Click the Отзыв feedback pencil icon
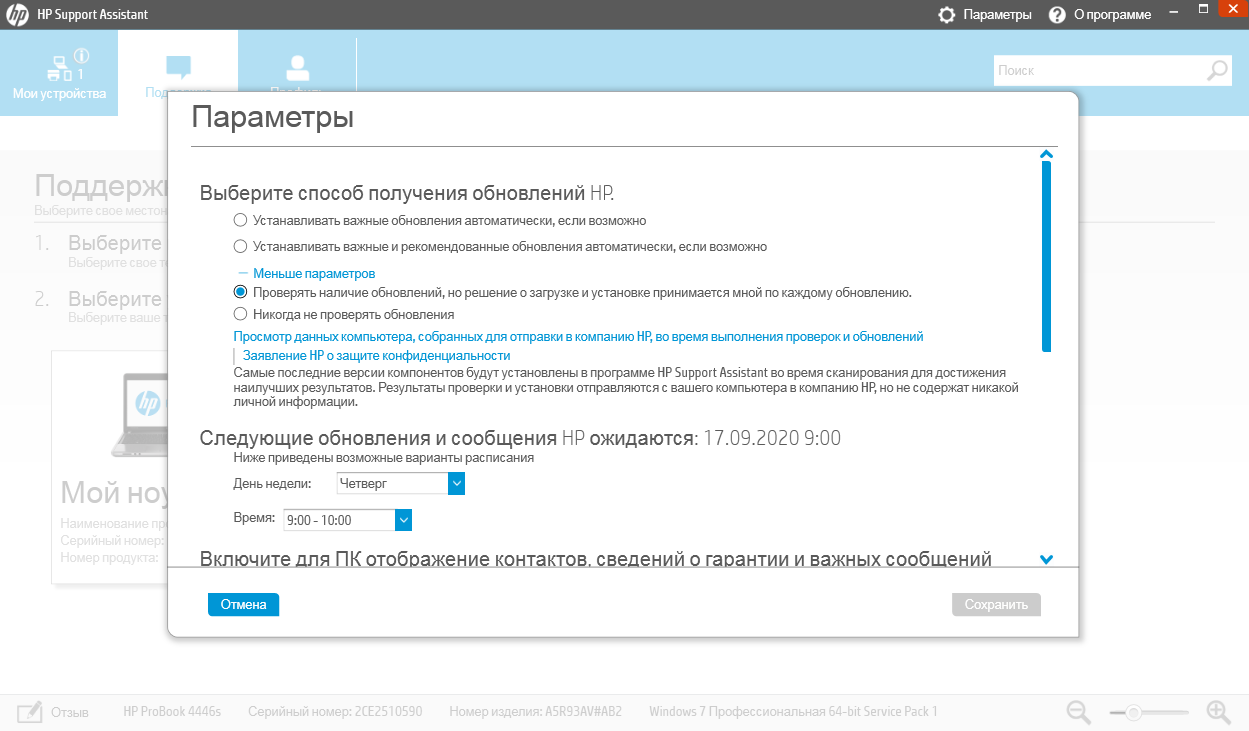Image resolution: width=1249 pixels, height=731 pixels. click(30, 712)
